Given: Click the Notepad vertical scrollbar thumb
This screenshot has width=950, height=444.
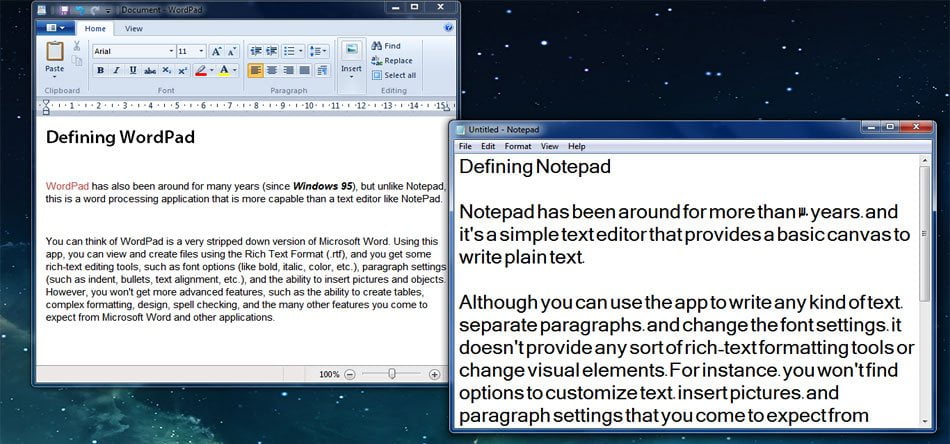Looking at the screenshot, I should tap(925, 233).
